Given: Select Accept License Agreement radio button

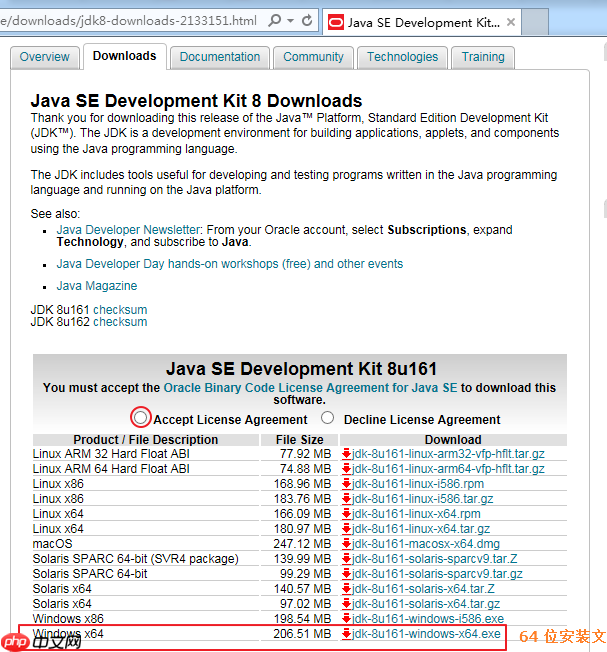Looking at the screenshot, I should click(141, 417).
